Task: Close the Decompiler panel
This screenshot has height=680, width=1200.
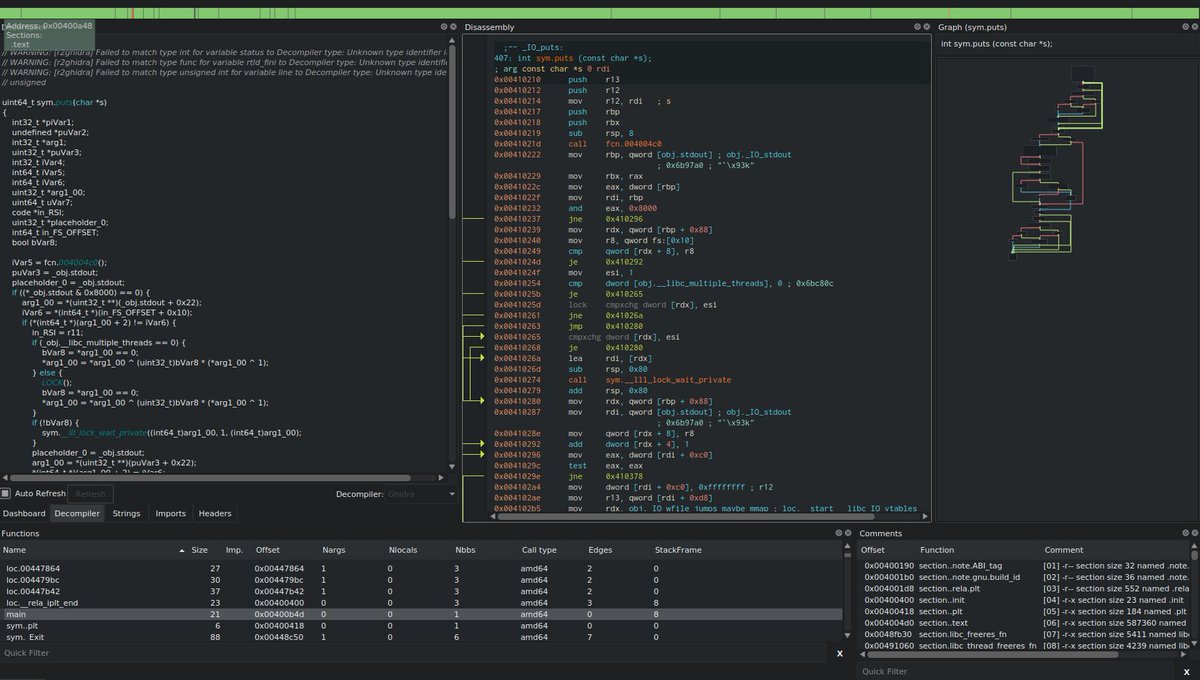Action: [x=453, y=27]
